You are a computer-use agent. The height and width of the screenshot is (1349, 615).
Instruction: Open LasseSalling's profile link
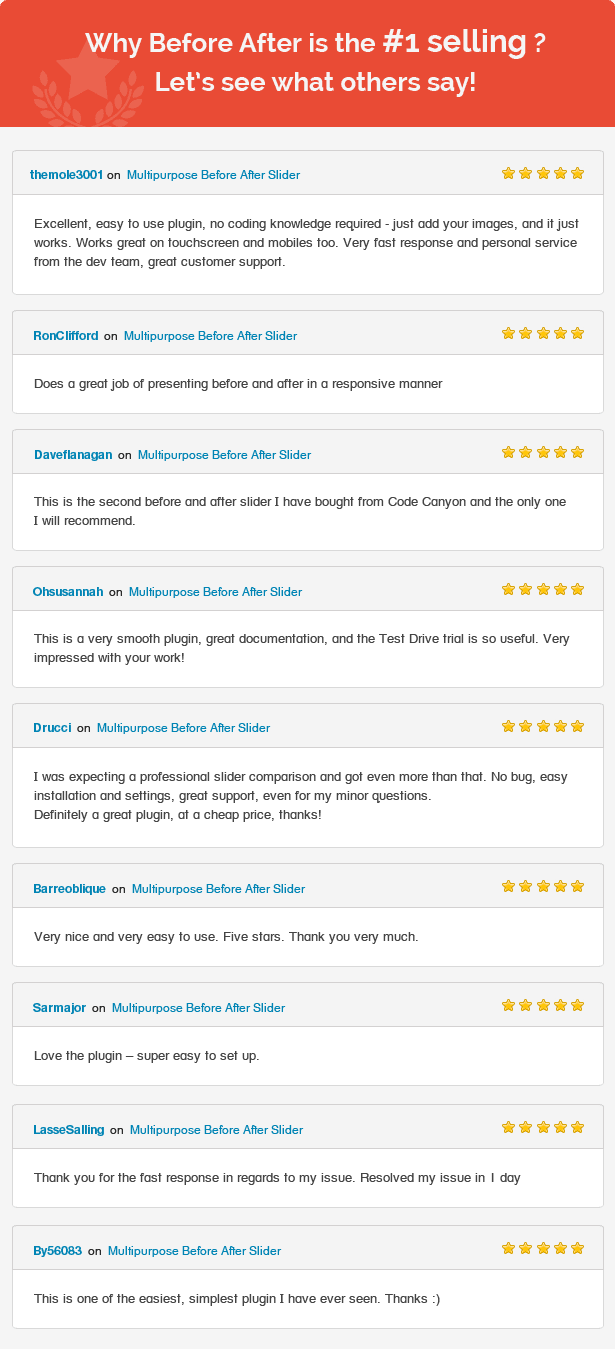(69, 1130)
